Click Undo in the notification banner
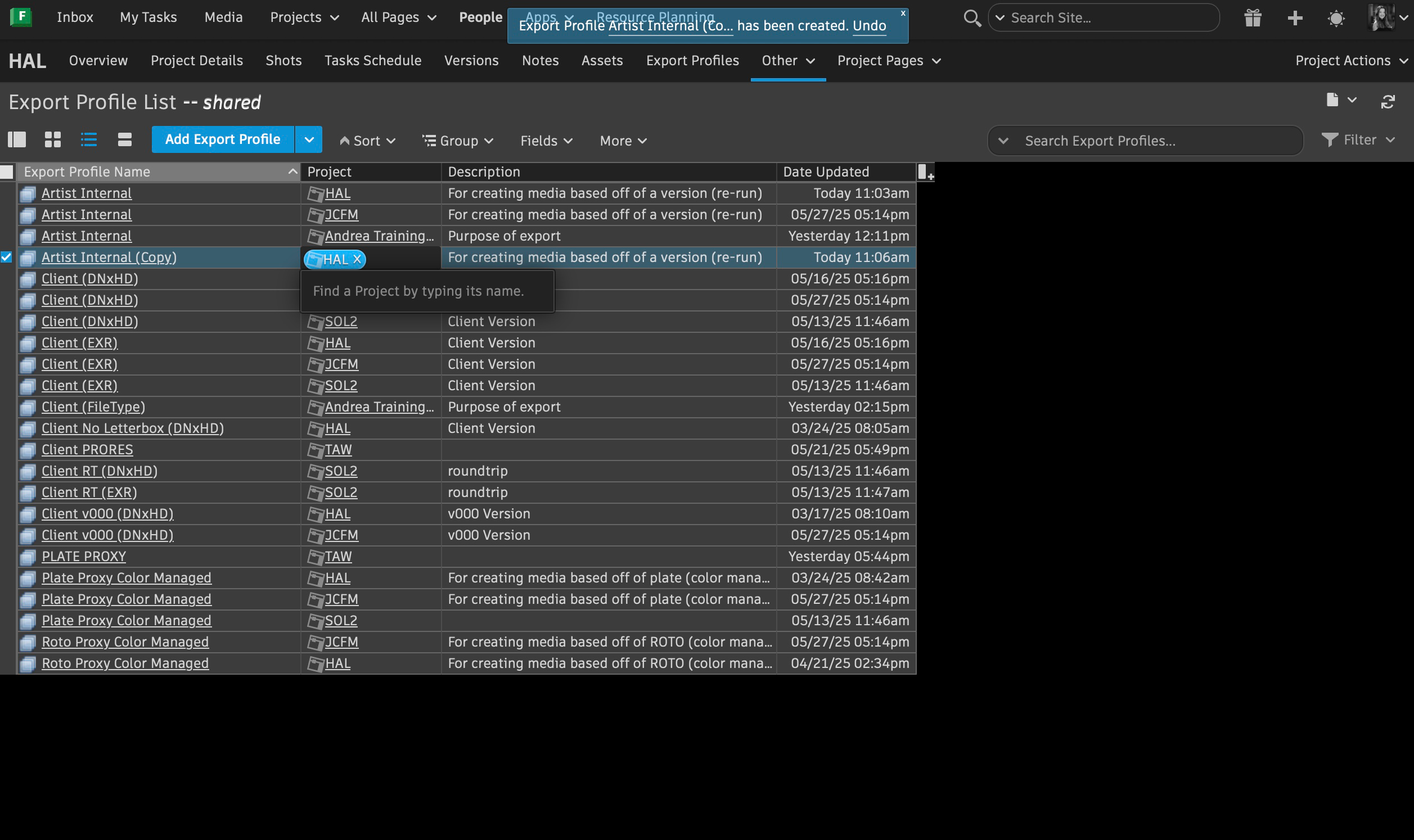The image size is (1414, 840). 869,26
